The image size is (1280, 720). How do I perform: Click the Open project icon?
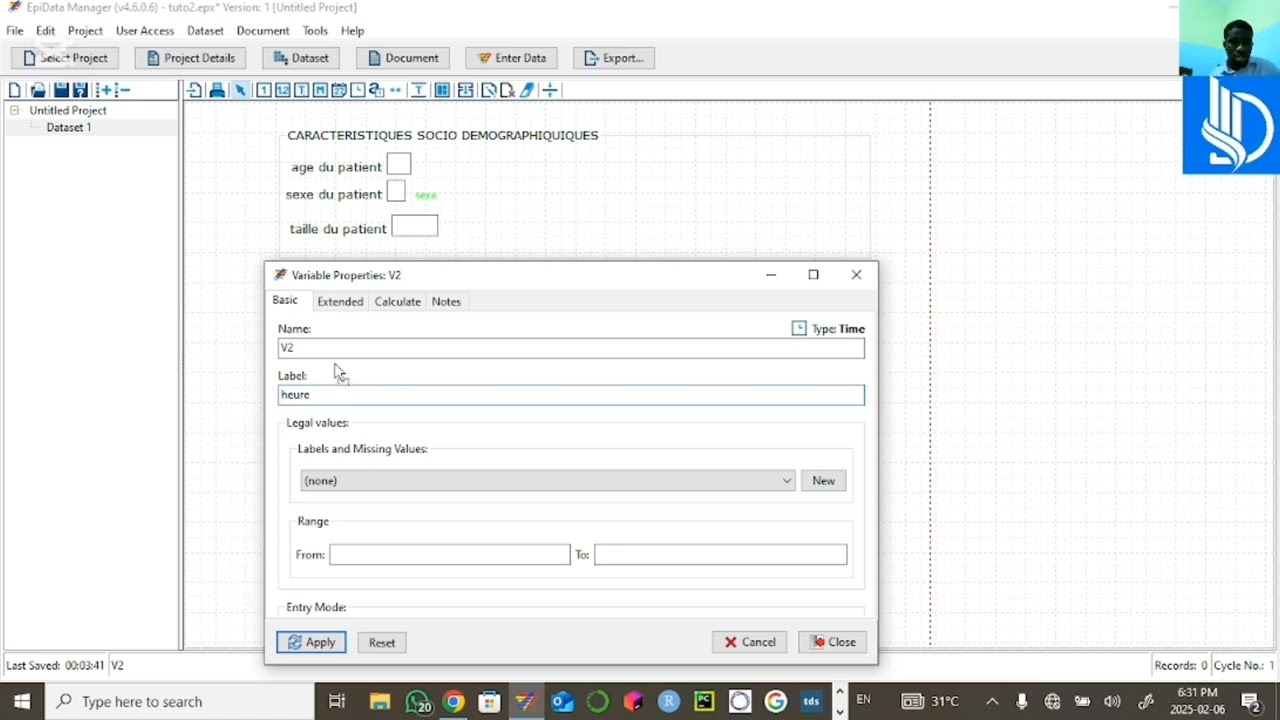coord(38,90)
